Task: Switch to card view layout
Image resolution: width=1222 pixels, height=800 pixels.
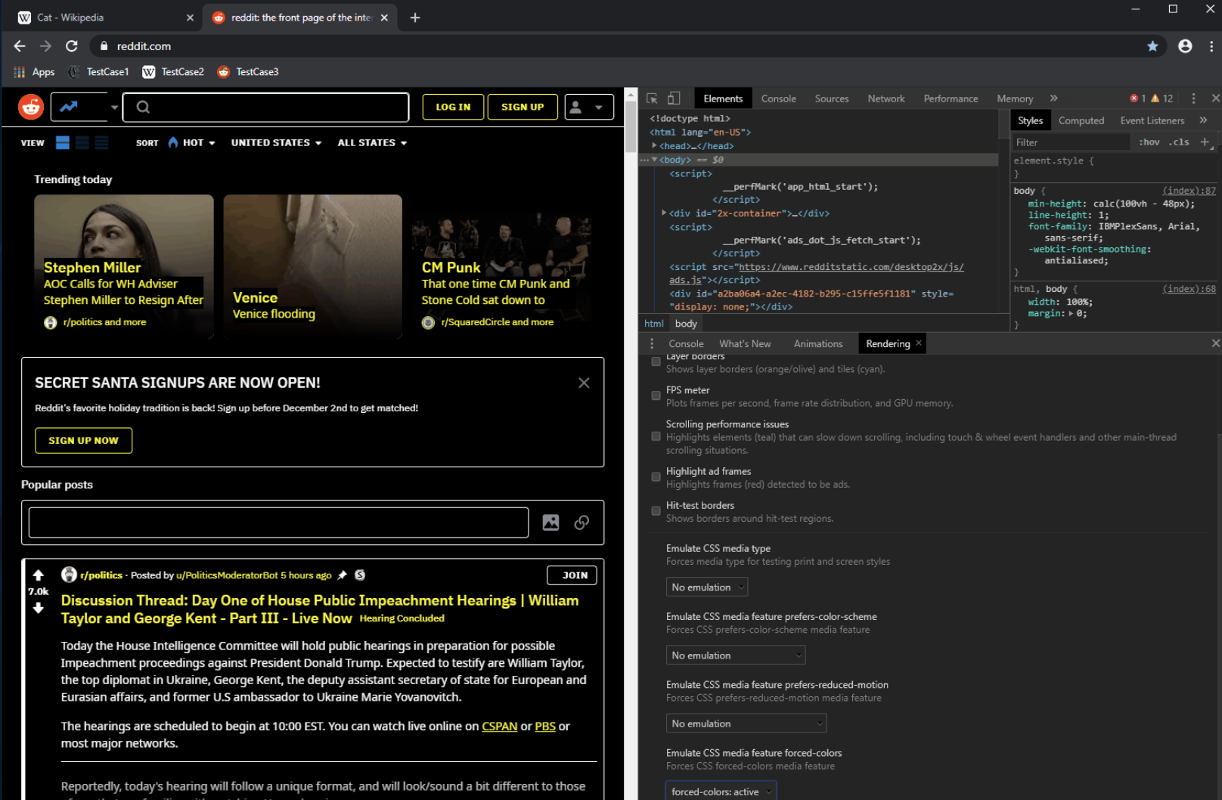Action: pyautogui.click(x=63, y=143)
